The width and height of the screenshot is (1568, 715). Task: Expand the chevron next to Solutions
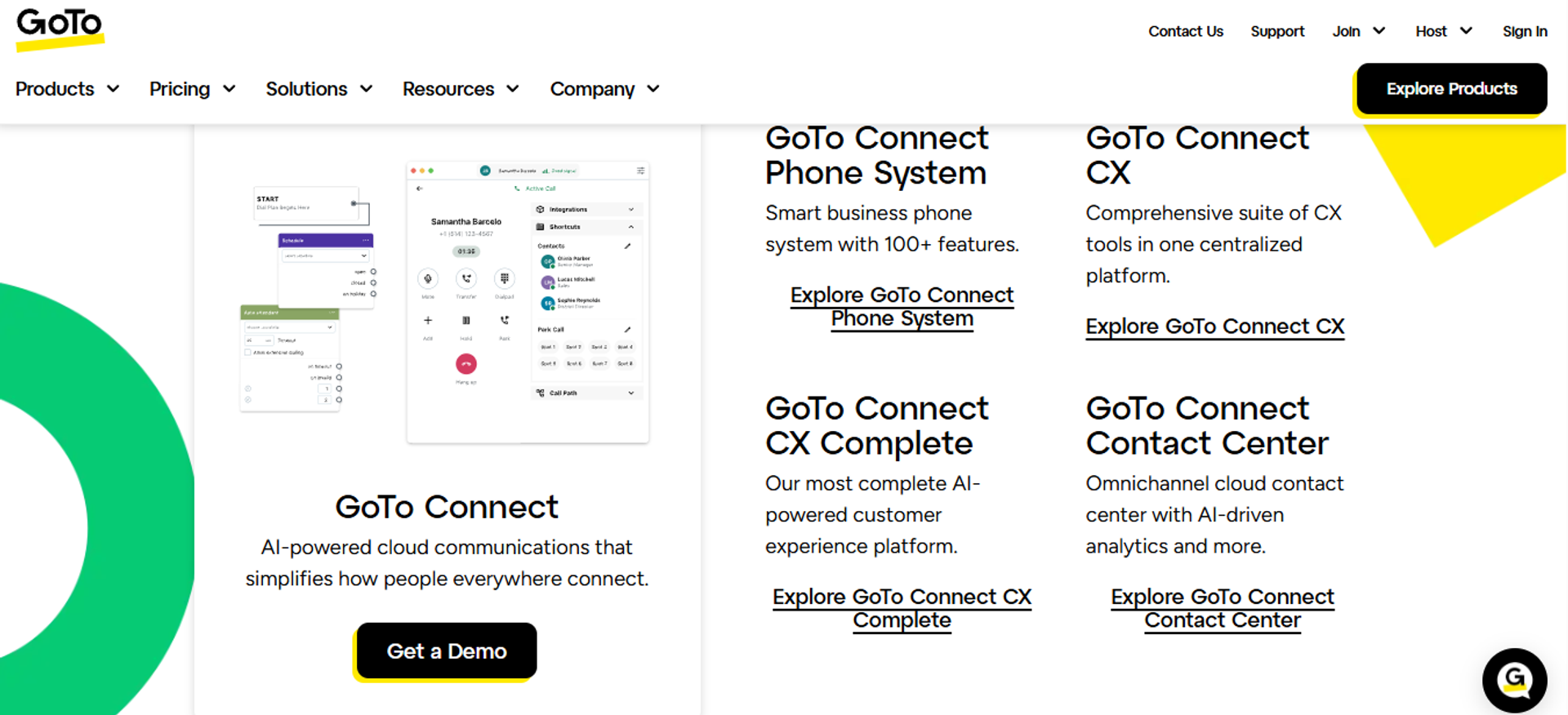(x=367, y=88)
